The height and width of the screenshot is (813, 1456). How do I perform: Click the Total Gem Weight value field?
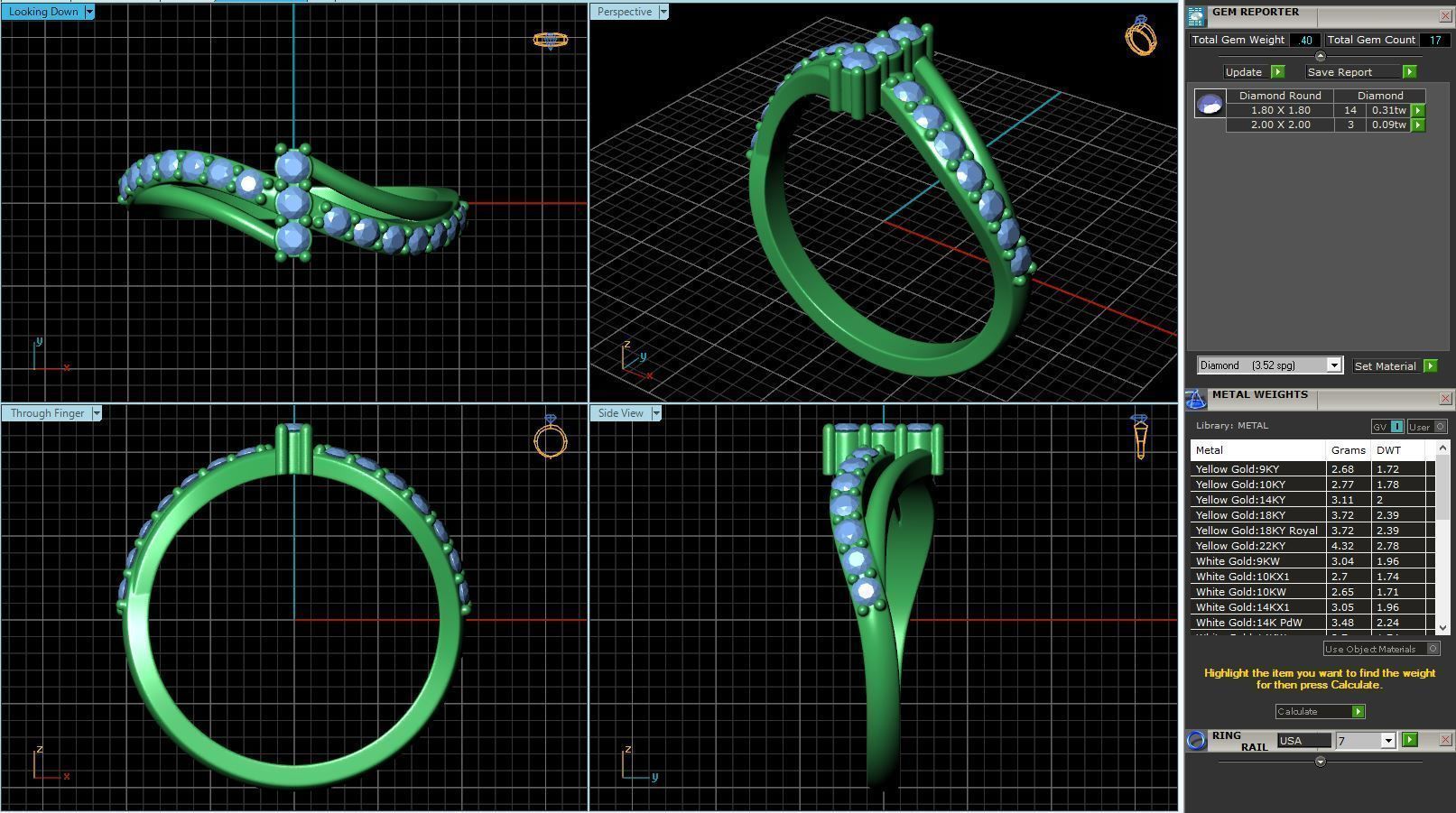tap(1304, 40)
